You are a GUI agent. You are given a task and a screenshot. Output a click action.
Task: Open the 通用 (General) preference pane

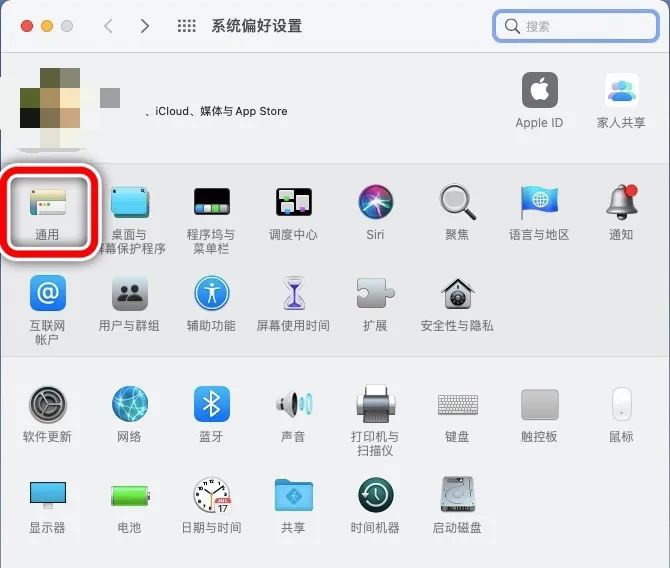click(47, 212)
